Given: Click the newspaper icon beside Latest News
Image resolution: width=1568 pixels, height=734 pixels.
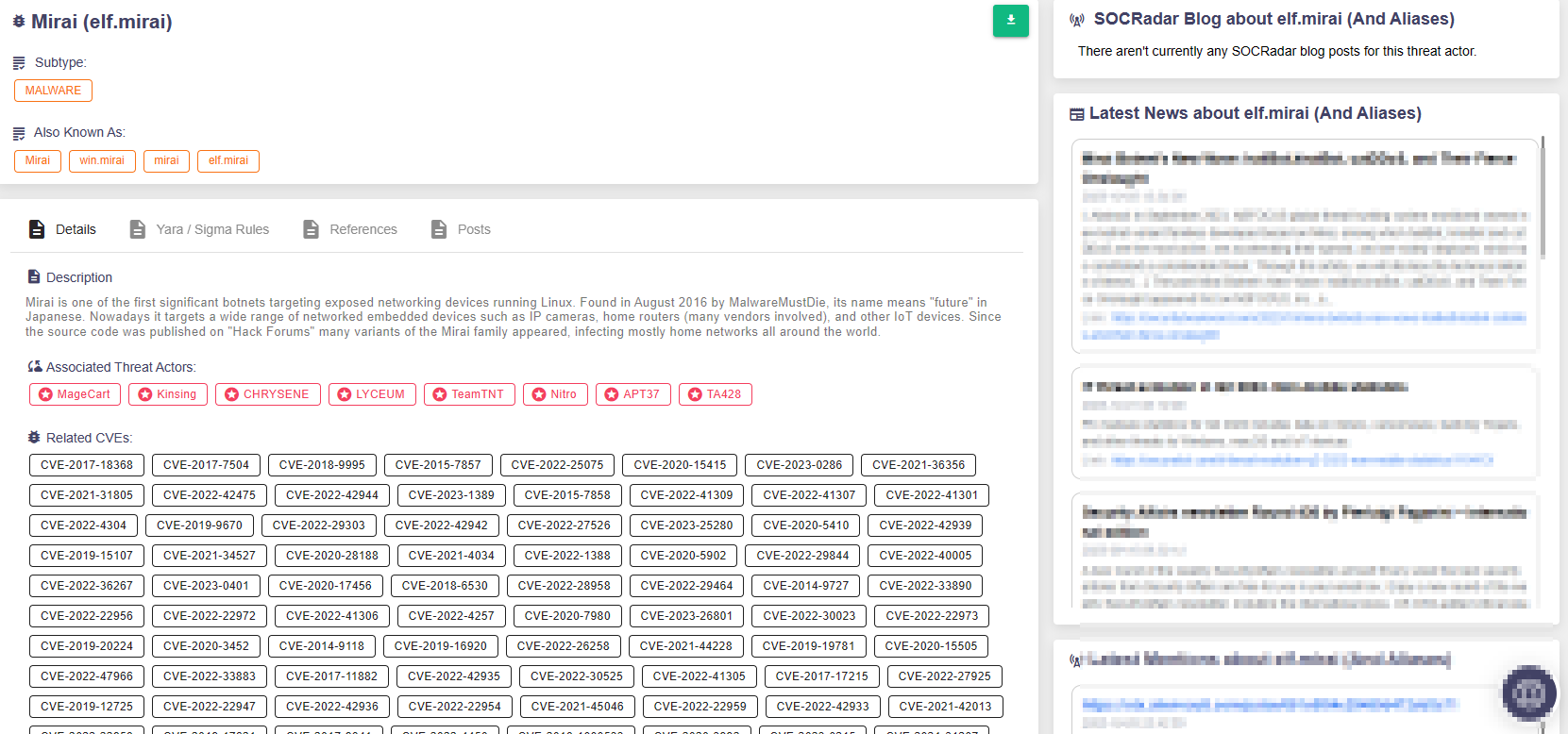Looking at the screenshot, I should 1076,114.
